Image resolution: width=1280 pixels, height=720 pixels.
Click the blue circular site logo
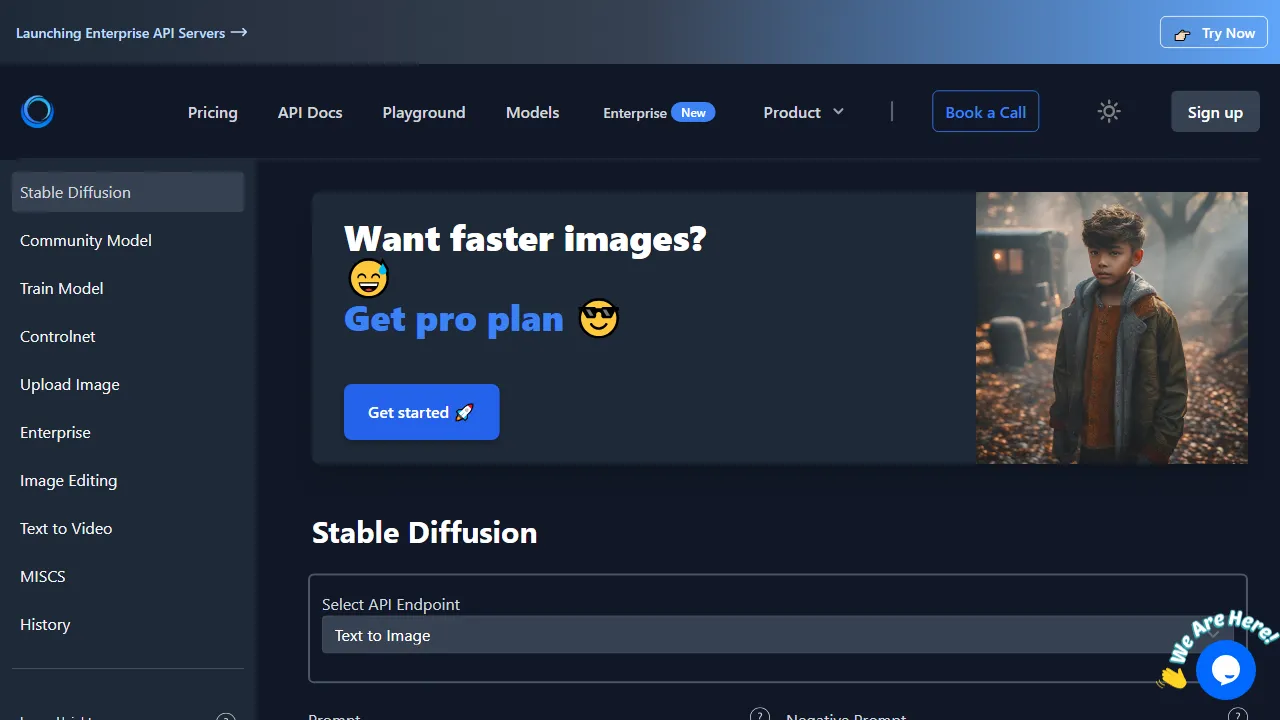[x=37, y=112]
